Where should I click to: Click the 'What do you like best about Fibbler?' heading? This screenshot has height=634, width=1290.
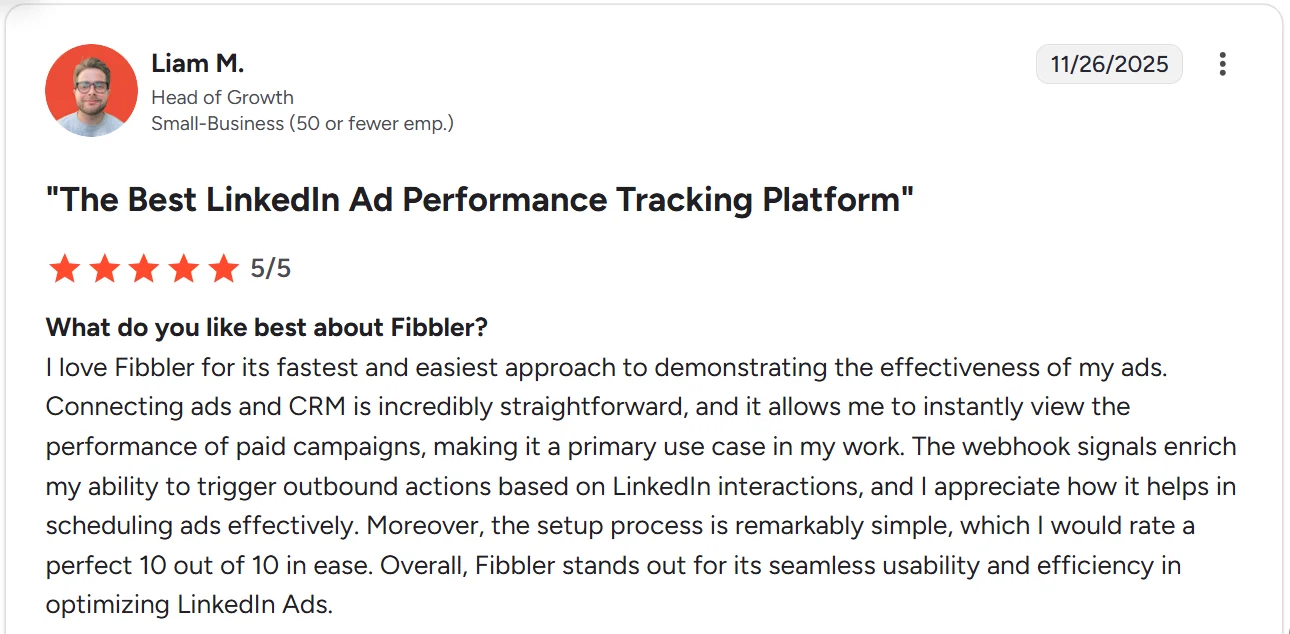pyautogui.click(x=266, y=327)
